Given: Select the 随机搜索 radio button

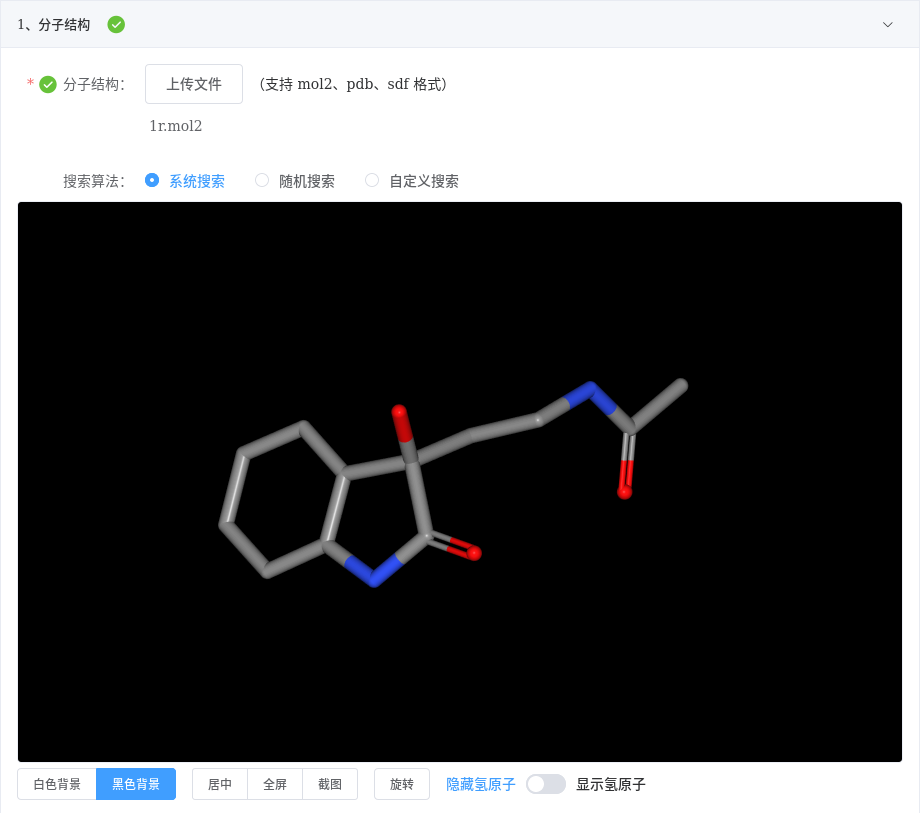Looking at the screenshot, I should click(x=262, y=181).
